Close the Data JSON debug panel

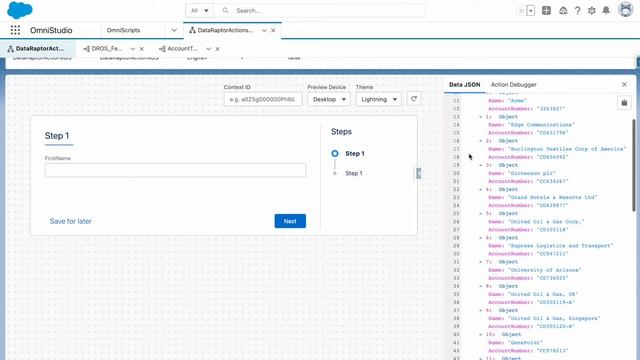[624, 84]
